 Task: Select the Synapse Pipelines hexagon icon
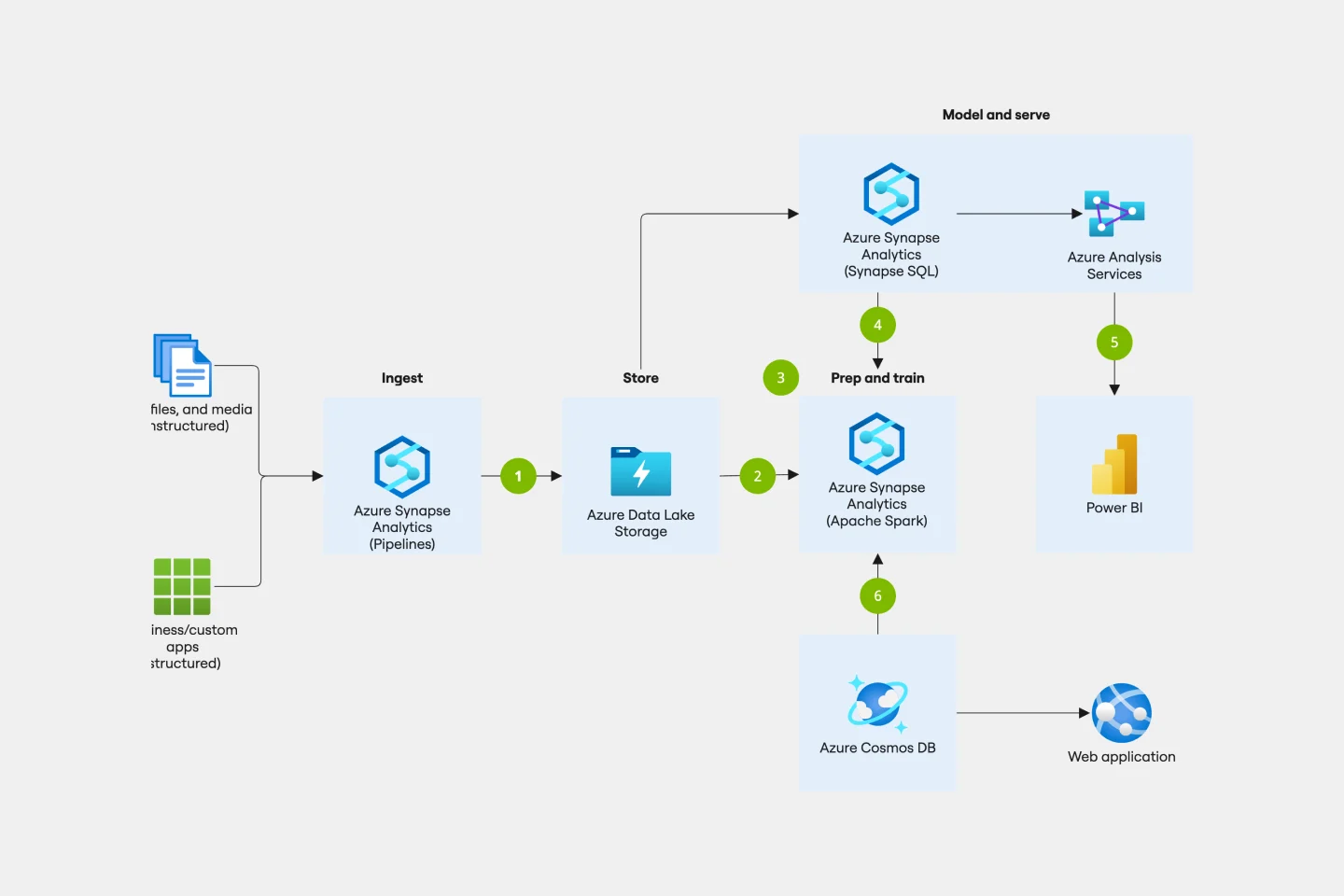coord(402,467)
